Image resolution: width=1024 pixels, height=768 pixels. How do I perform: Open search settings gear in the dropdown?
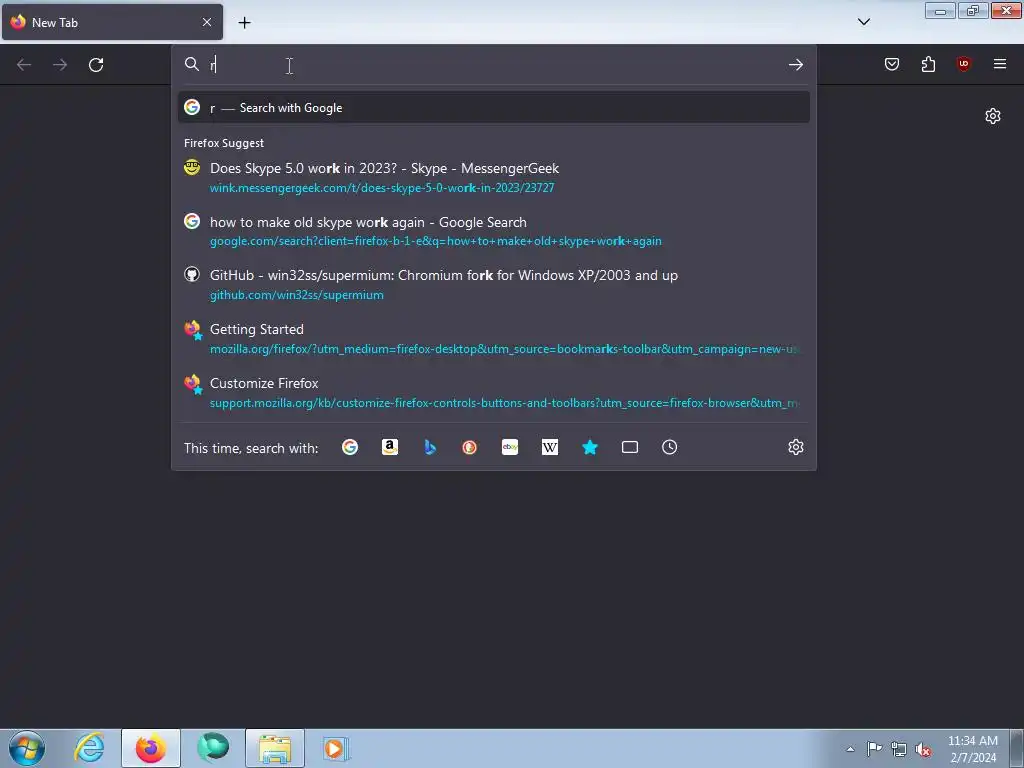[x=795, y=447]
